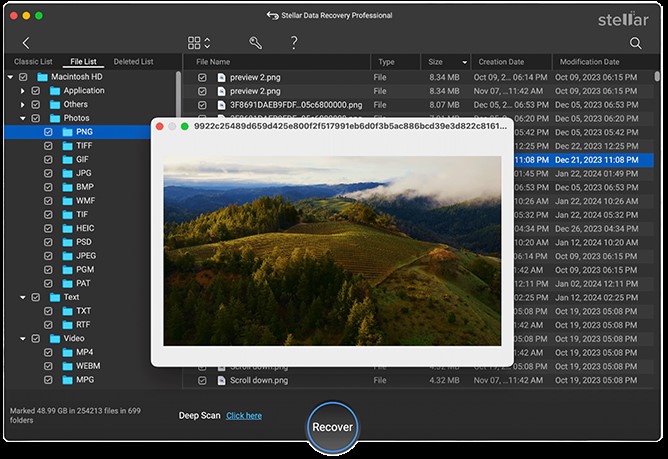The image size is (668, 459).
Task: Click the landscape preview image
Action: tap(331, 250)
